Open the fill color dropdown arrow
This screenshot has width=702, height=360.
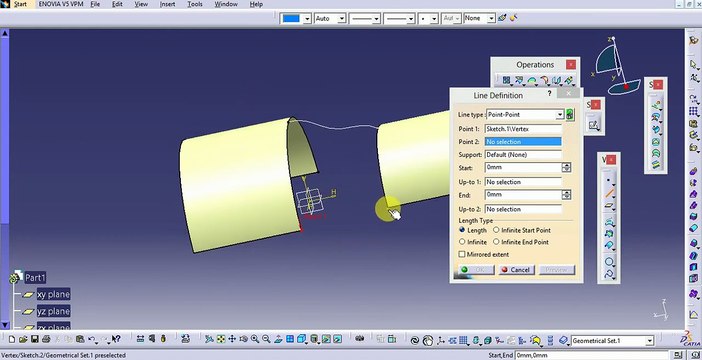click(x=307, y=18)
